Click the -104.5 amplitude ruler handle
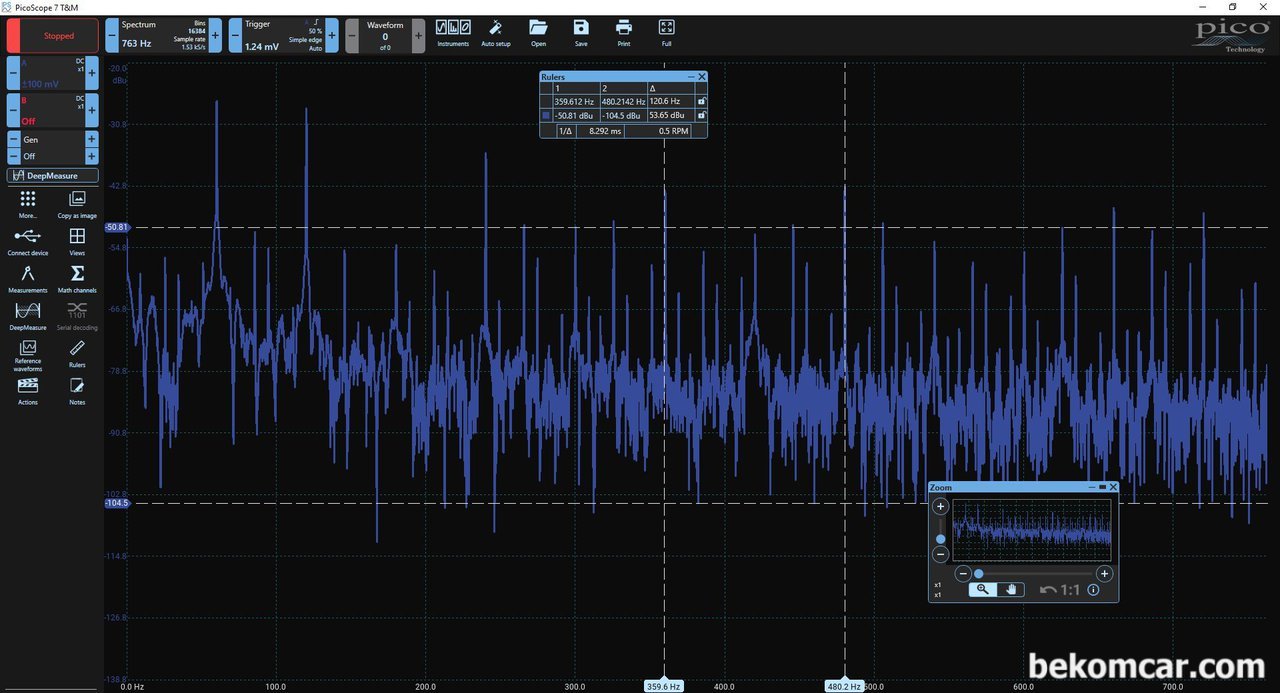Viewport: 1280px width, 693px height. pyautogui.click(x=117, y=504)
